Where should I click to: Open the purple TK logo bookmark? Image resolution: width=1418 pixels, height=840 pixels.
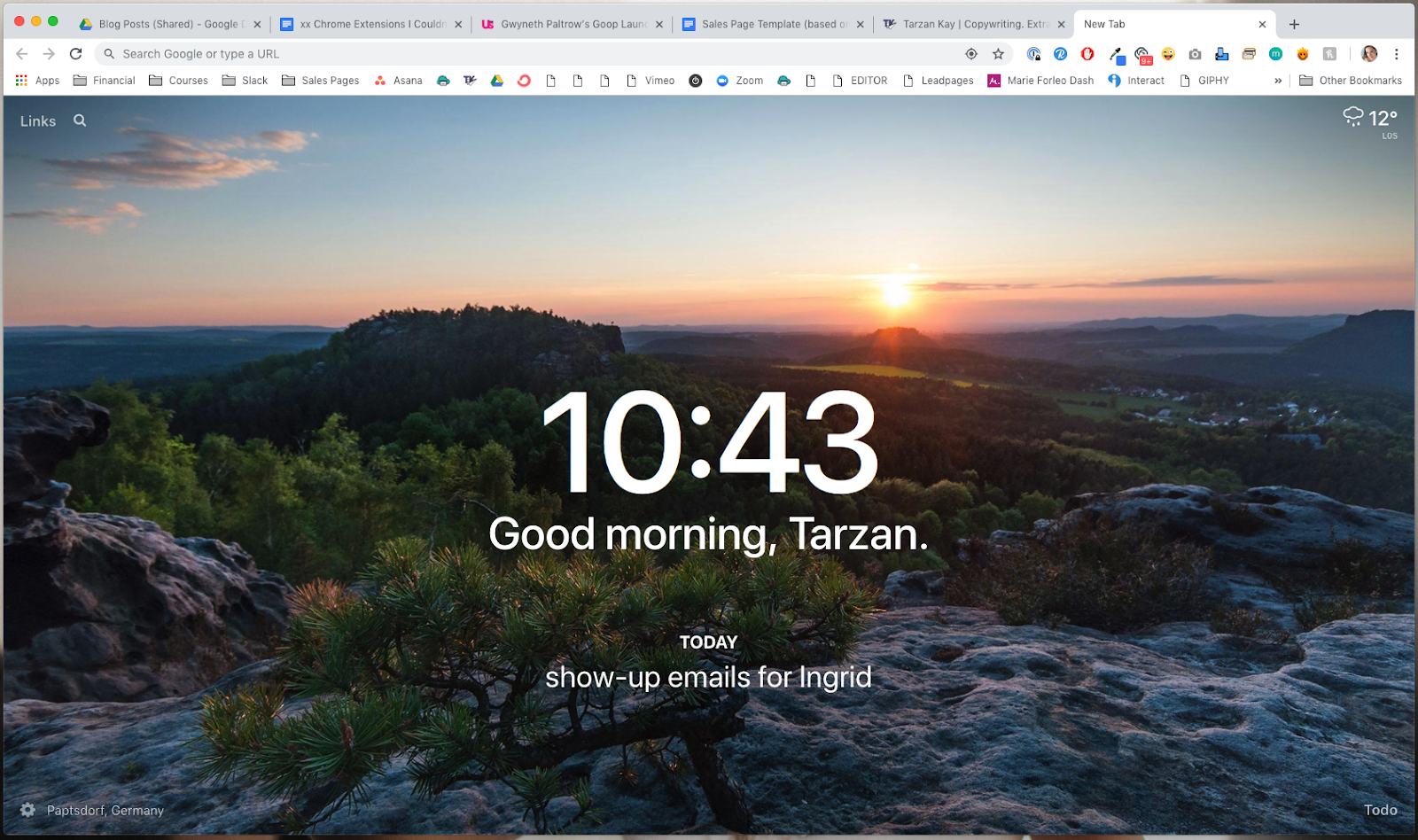click(x=470, y=81)
